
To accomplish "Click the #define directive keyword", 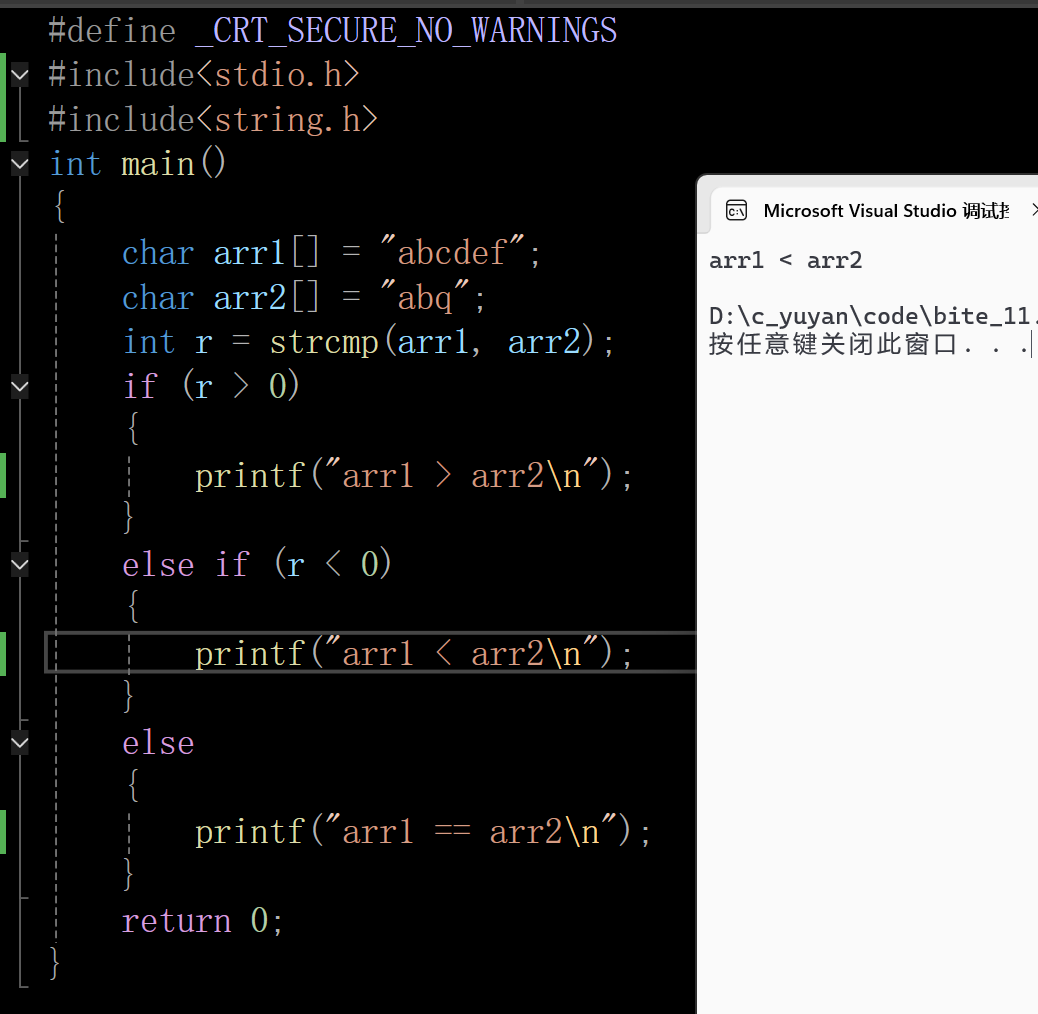I will (112, 31).
